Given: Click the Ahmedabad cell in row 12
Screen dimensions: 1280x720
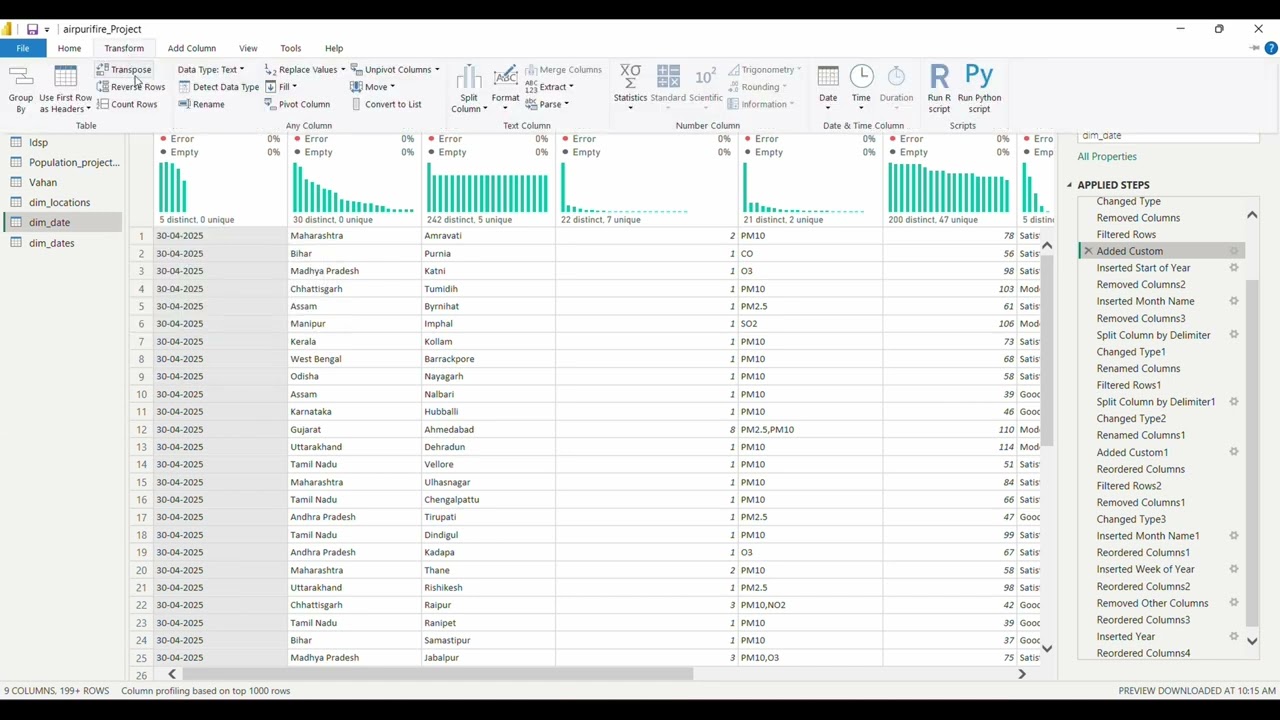Looking at the screenshot, I should pyautogui.click(x=488, y=430).
